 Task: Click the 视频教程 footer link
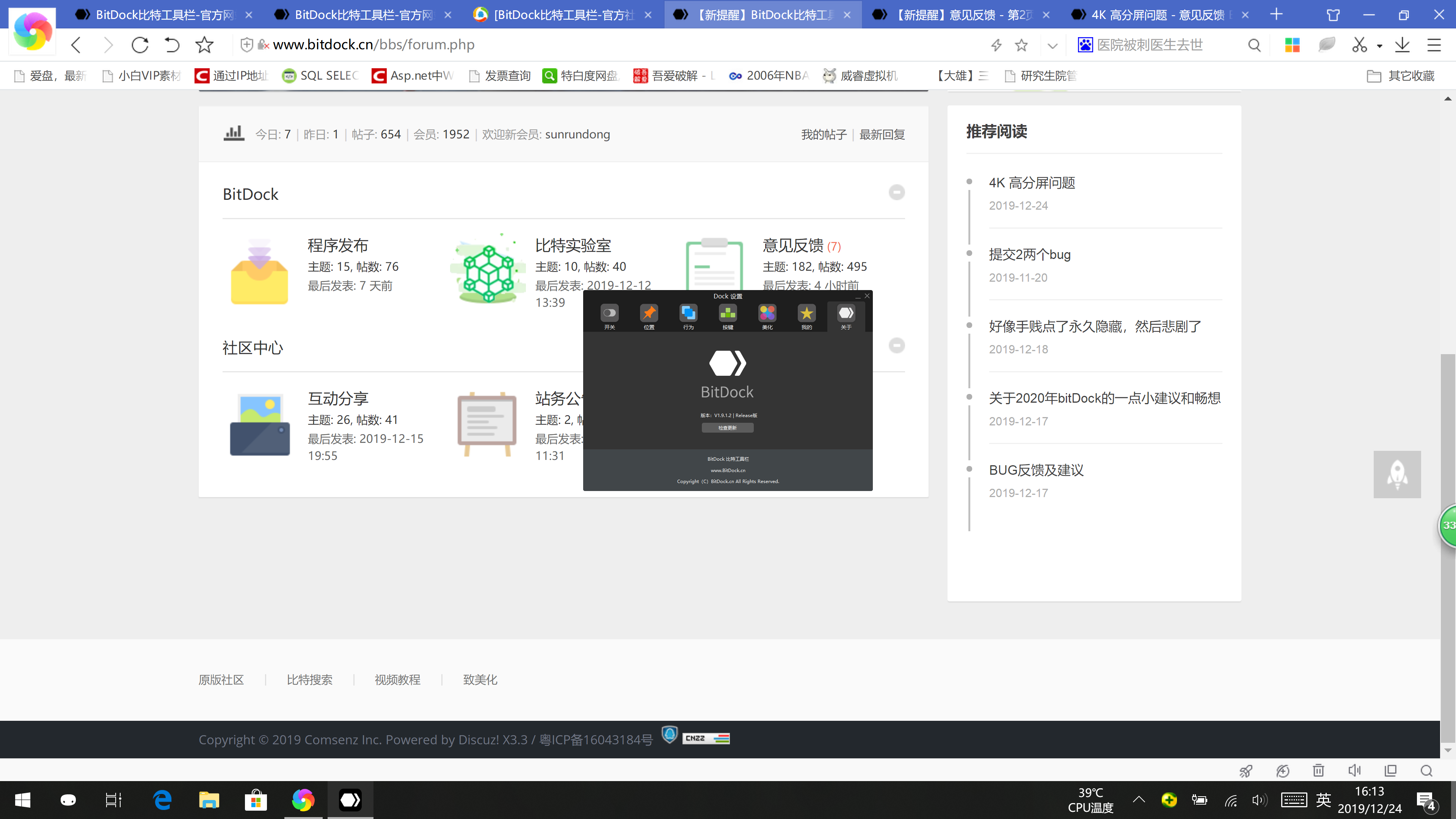[397, 680]
